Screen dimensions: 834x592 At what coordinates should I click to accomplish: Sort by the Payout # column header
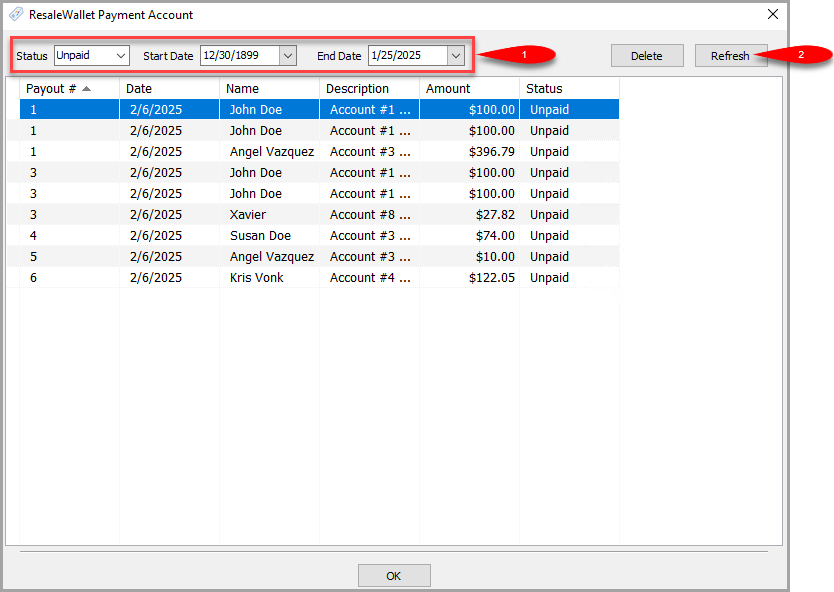click(x=69, y=88)
